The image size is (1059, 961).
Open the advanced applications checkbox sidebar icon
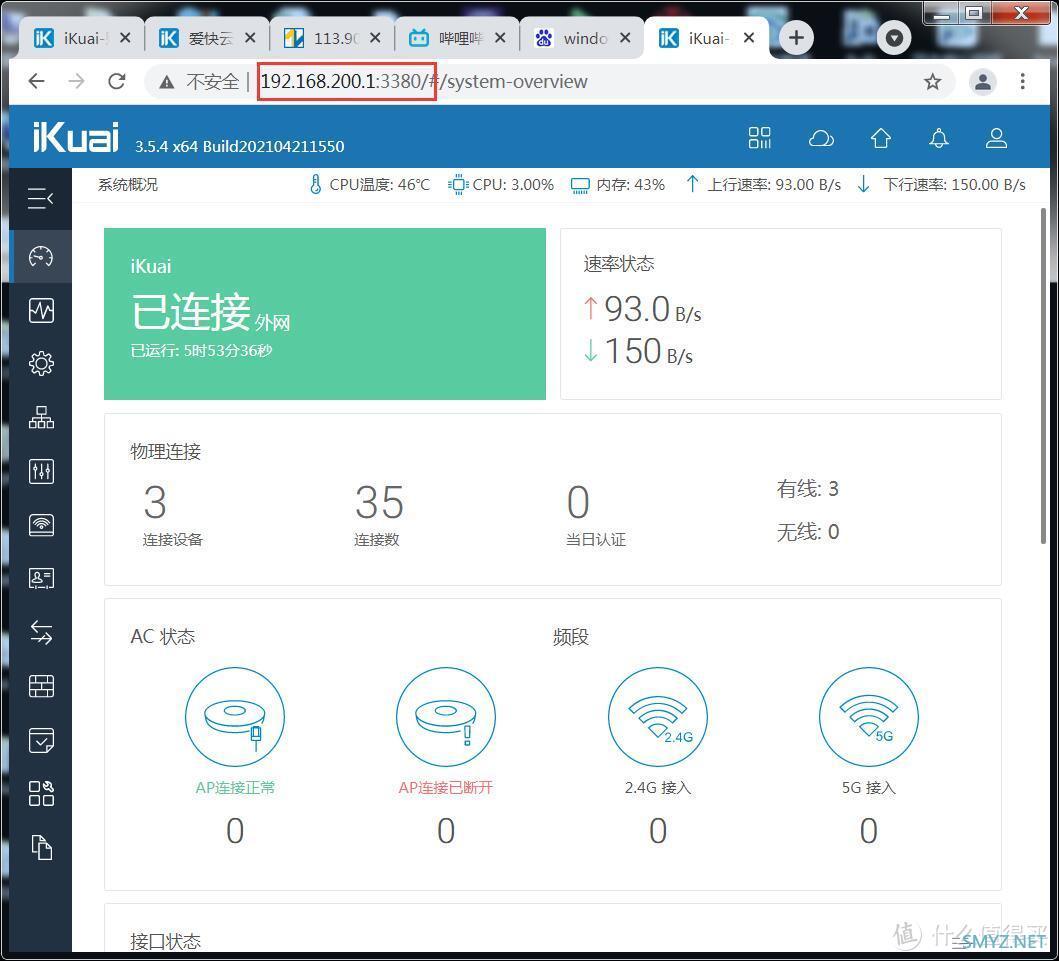pyautogui.click(x=41, y=740)
